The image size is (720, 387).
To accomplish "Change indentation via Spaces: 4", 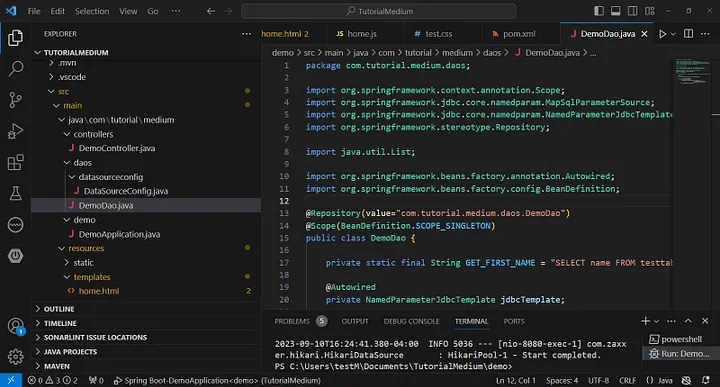I will (562, 380).
